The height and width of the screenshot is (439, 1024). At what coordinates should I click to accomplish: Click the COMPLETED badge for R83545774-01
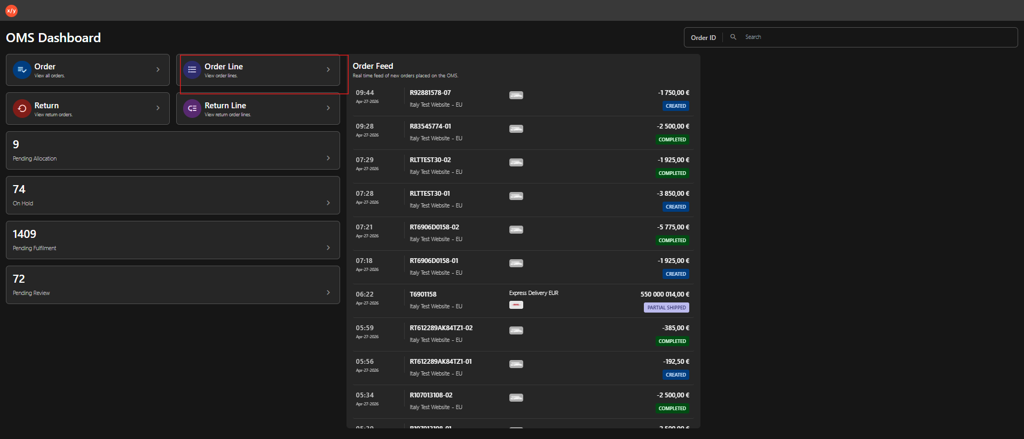coord(672,139)
